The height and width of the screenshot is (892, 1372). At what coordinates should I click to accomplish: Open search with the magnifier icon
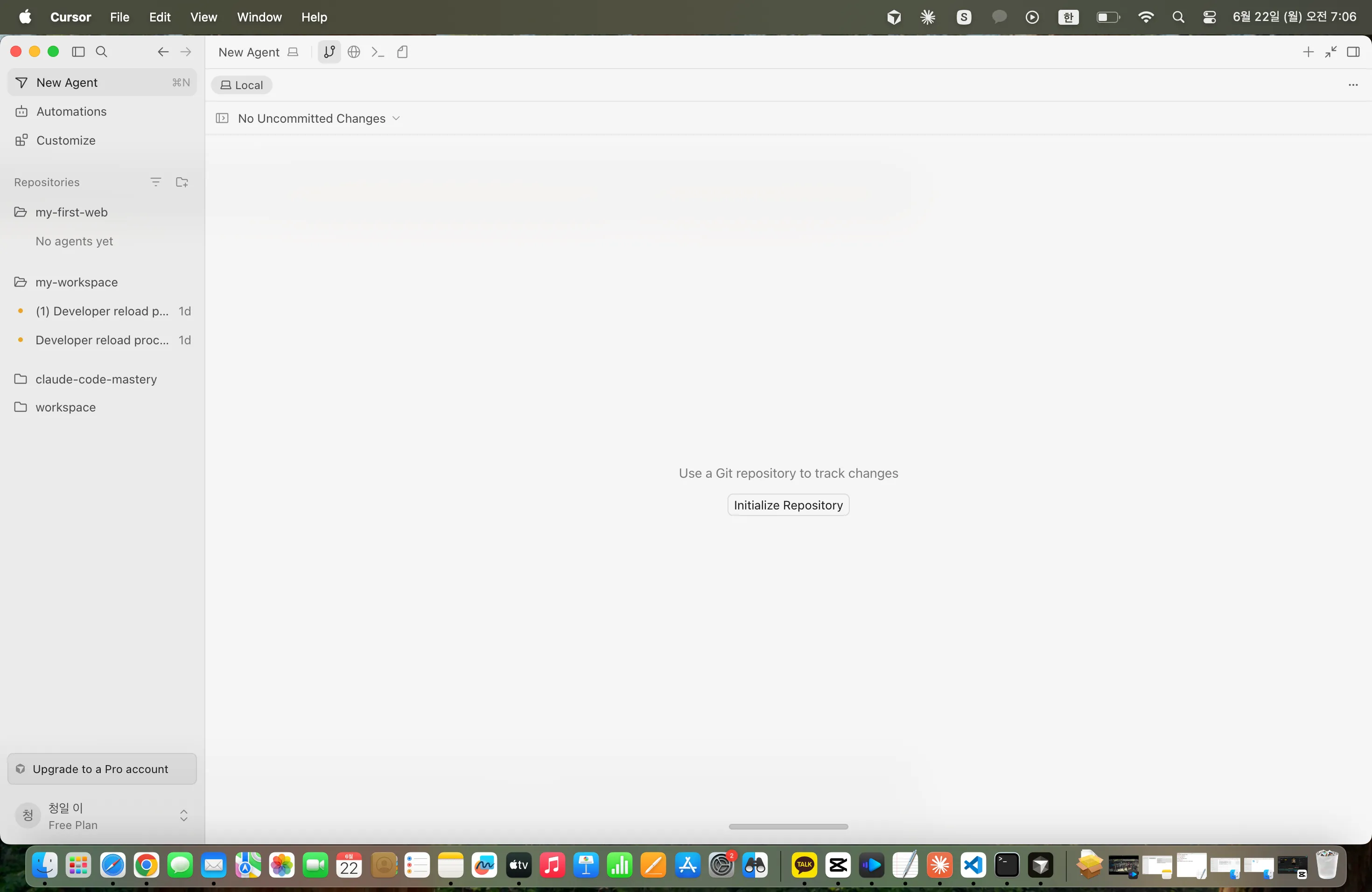coord(101,52)
